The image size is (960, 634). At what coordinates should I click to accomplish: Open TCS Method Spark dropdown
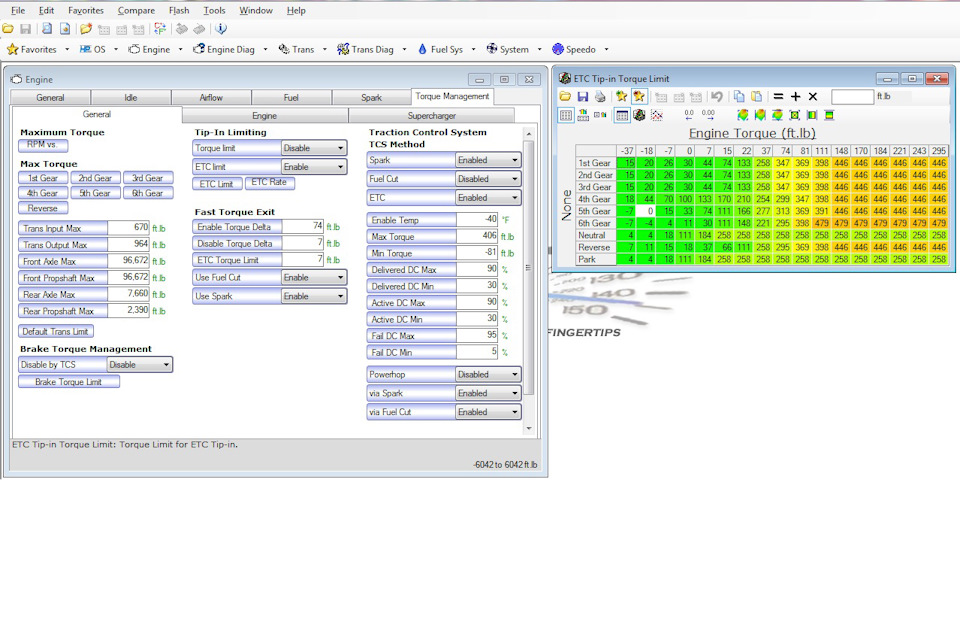pos(489,160)
